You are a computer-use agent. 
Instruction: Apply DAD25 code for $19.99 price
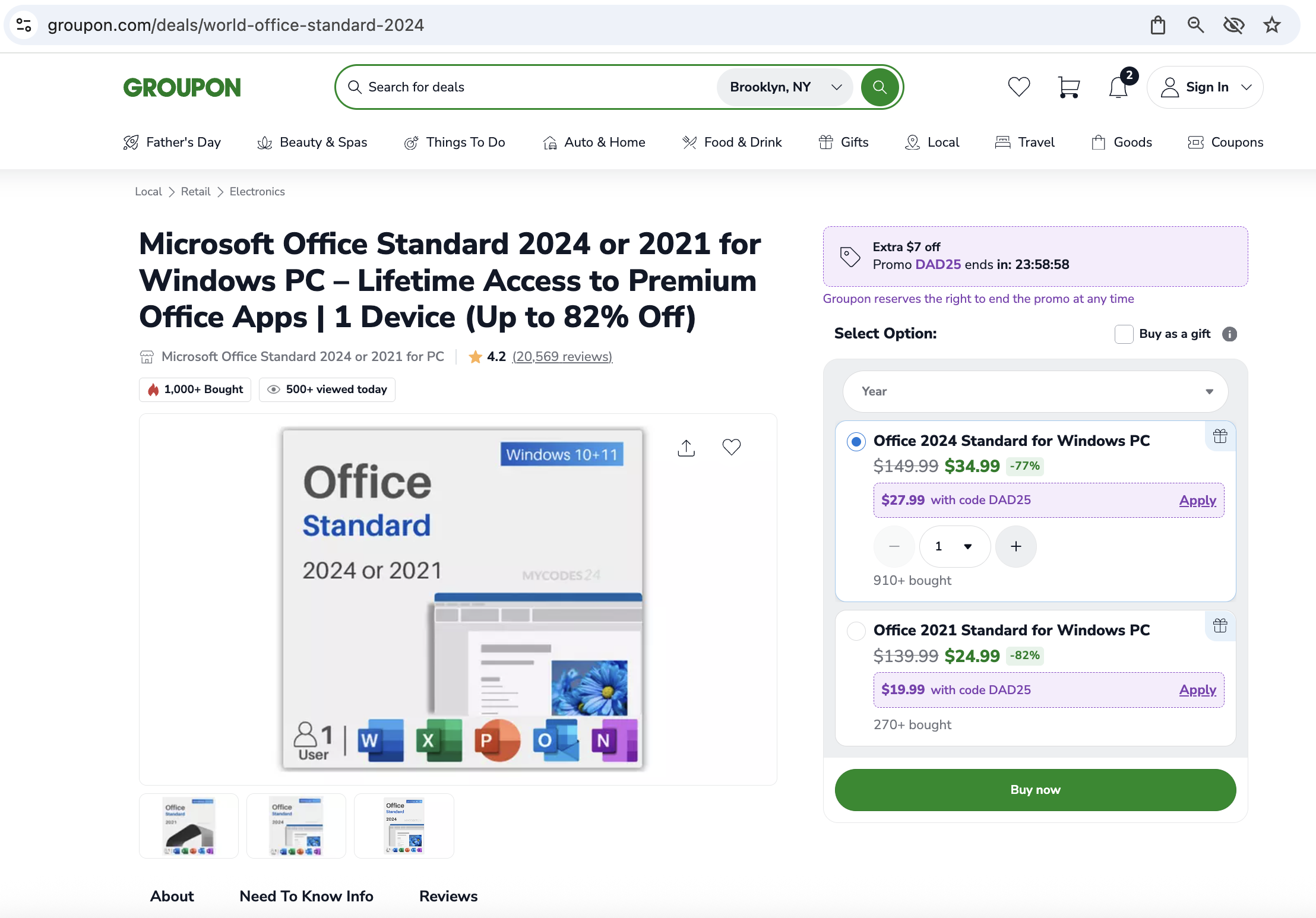[1197, 690]
